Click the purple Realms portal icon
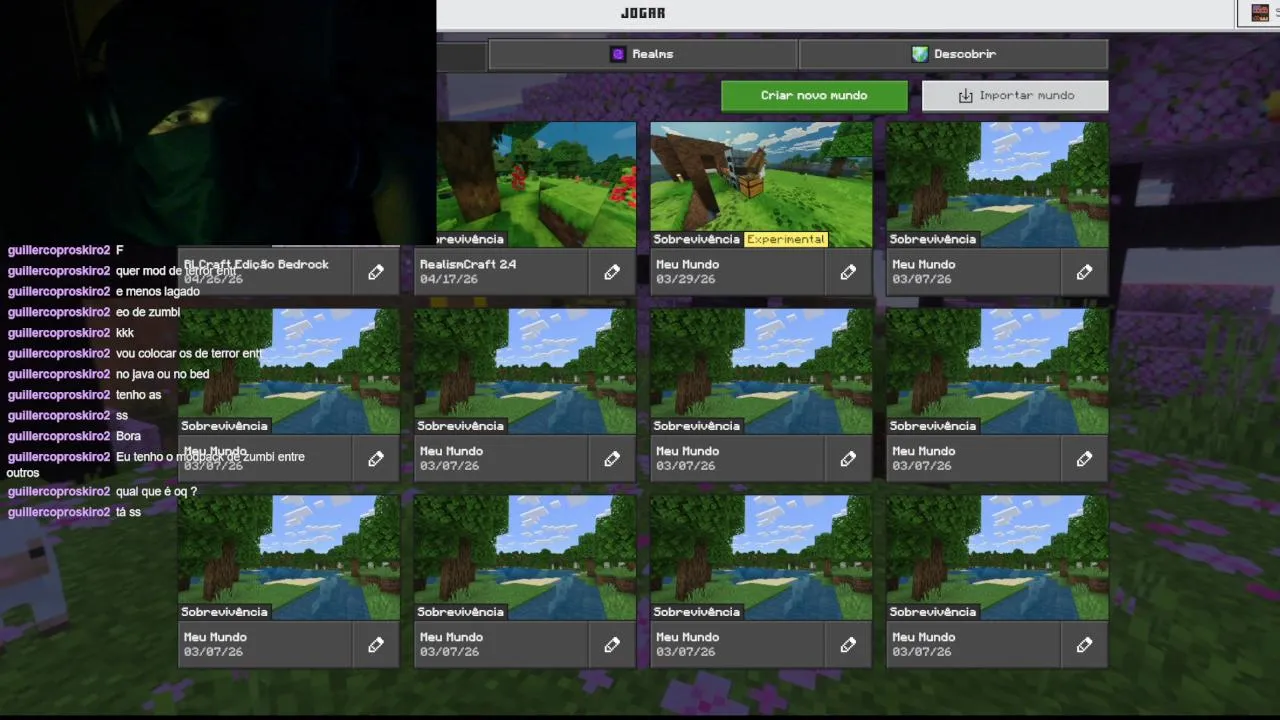This screenshot has width=1280, height=720. [x=618, y=54]
